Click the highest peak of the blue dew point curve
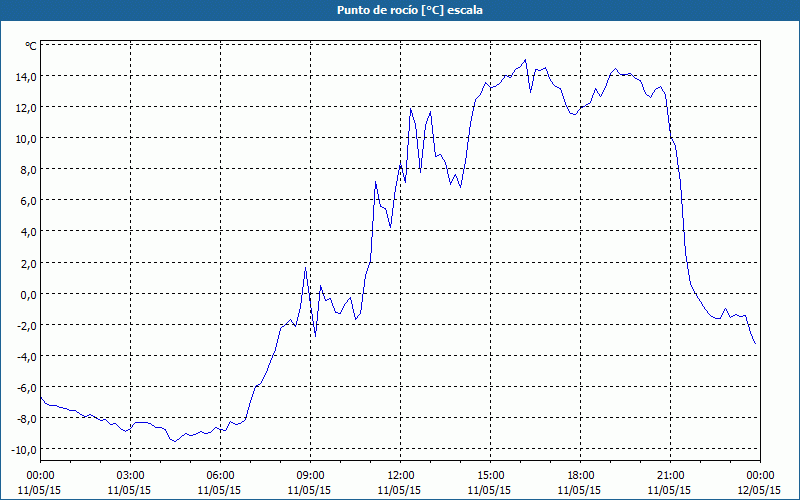Screen dimensions: 800x500 525,60
